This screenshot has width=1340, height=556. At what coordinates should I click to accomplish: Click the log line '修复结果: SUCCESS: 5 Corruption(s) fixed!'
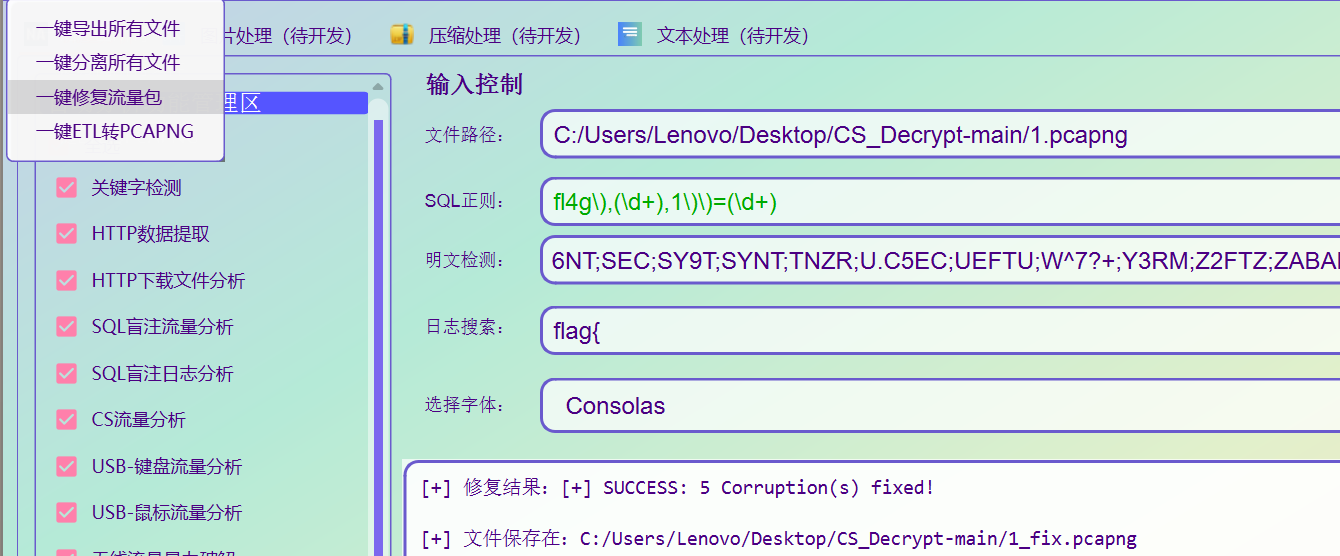coord(678,488)
